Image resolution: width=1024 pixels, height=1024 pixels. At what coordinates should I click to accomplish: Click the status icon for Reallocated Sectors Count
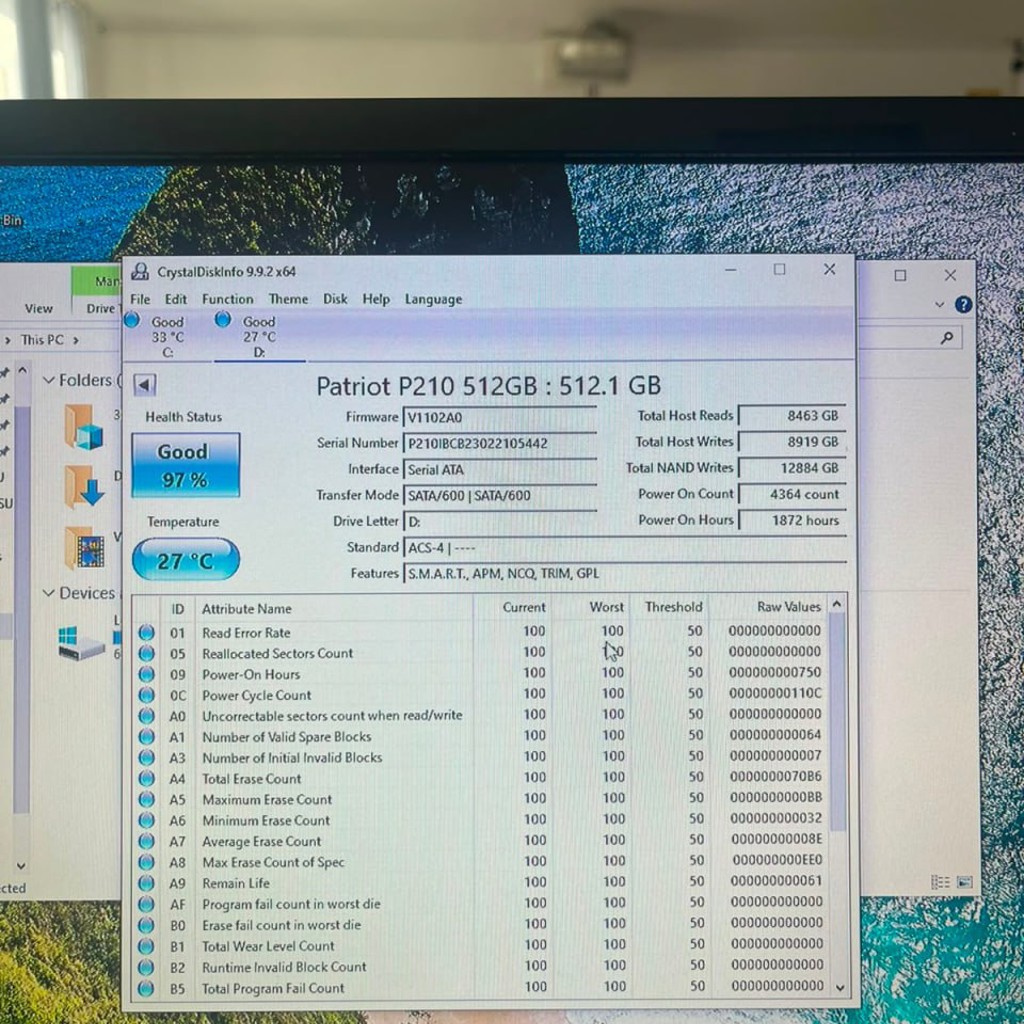146,653
